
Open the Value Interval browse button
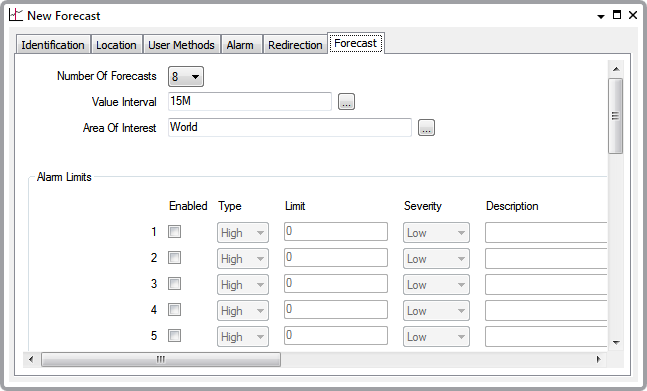[346, 101]
